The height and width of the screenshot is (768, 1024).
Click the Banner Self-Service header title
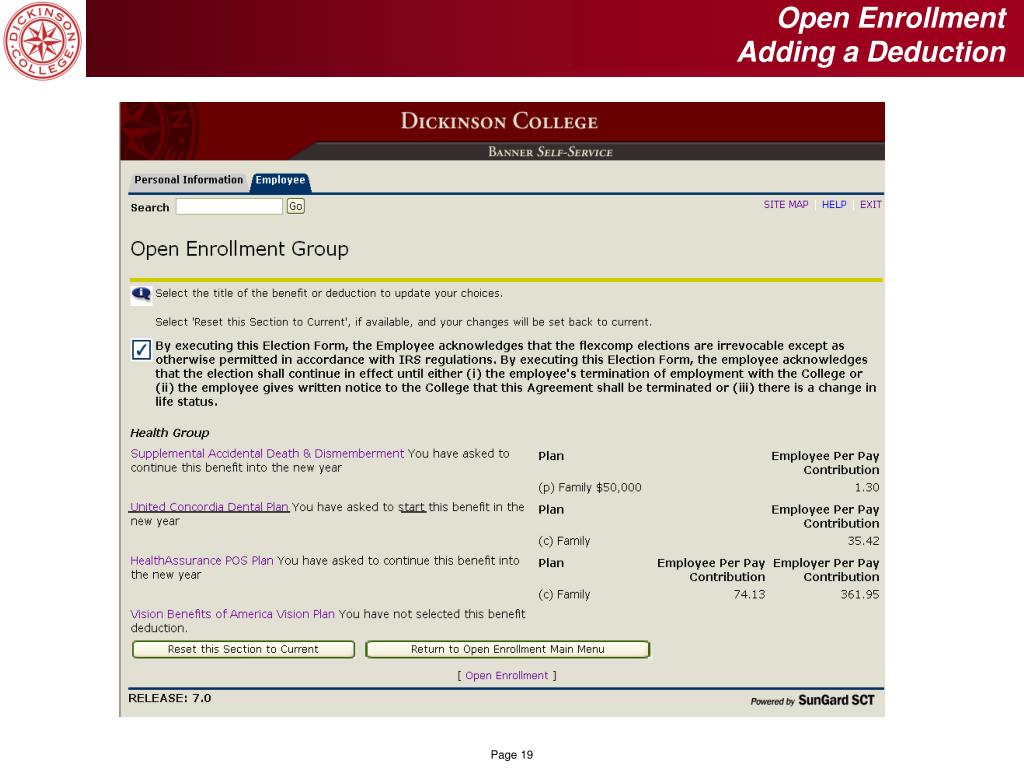pos(551,152)
